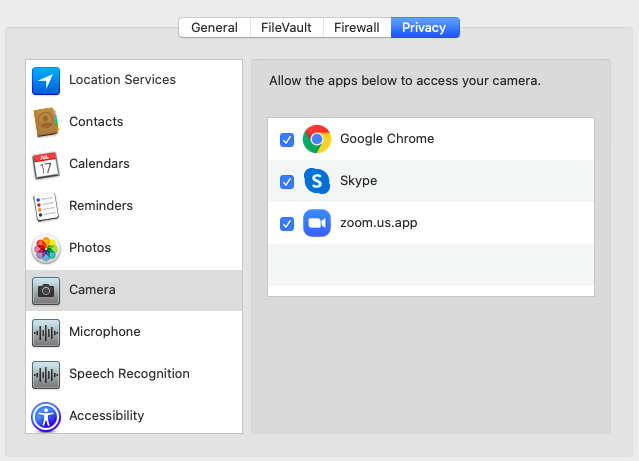The image size is (639, 461).
Task: Select the Camera row label in sidebar
Action: pos(92,290)
